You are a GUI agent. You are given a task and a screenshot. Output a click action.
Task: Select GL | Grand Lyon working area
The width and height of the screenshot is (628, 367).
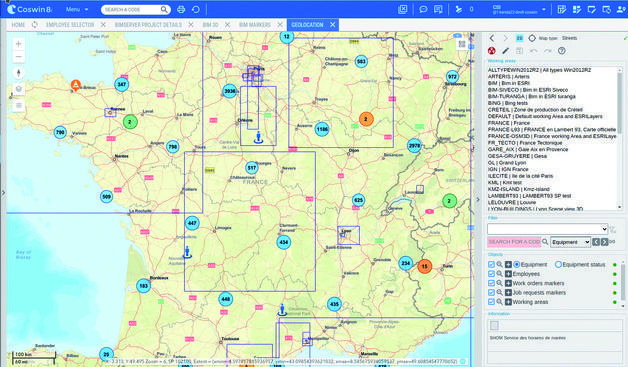tap(507, 163)
